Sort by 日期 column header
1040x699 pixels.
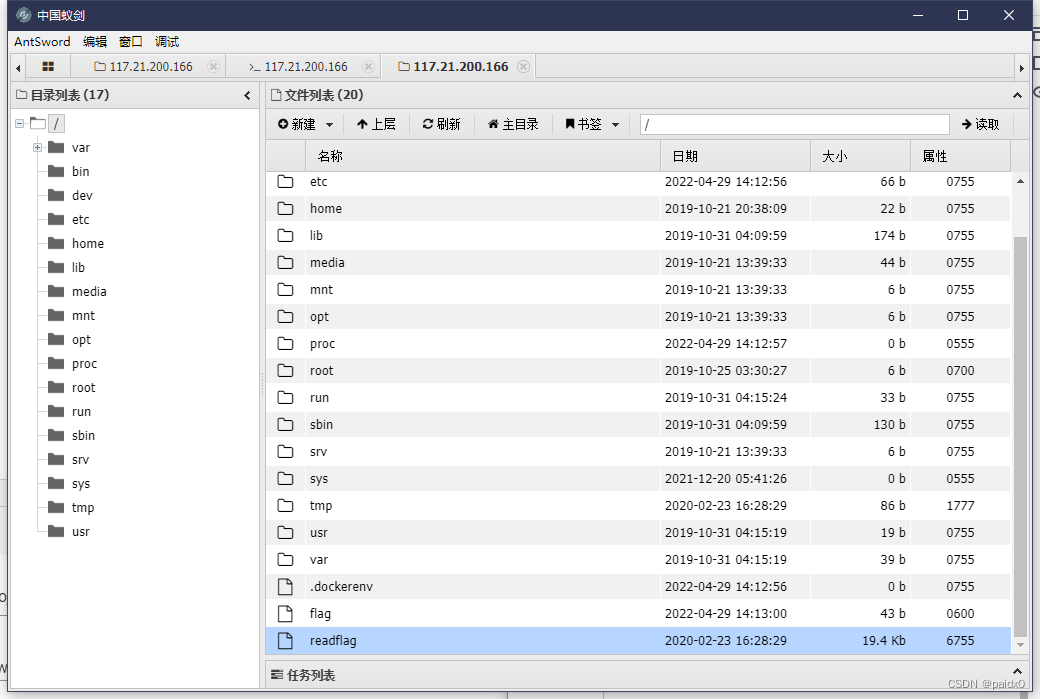736,157
